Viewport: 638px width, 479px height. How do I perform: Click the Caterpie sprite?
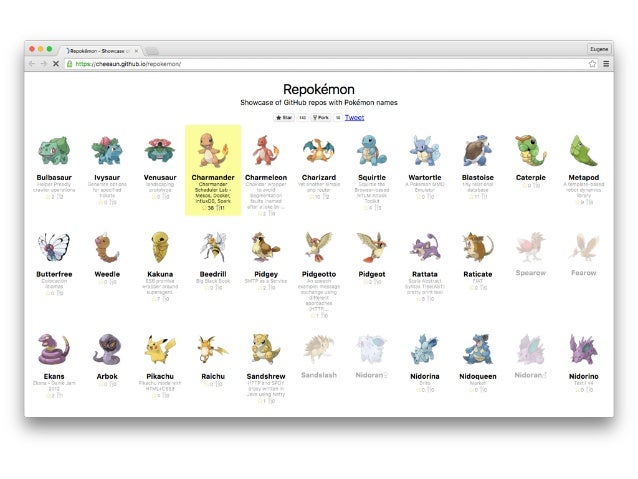(531, 151)
